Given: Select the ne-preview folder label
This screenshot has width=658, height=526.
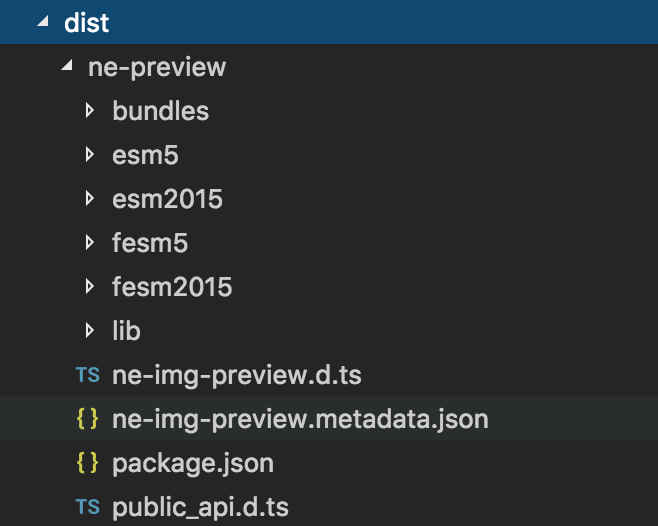Looking at the screenshot, I should [x=156, y=67].
